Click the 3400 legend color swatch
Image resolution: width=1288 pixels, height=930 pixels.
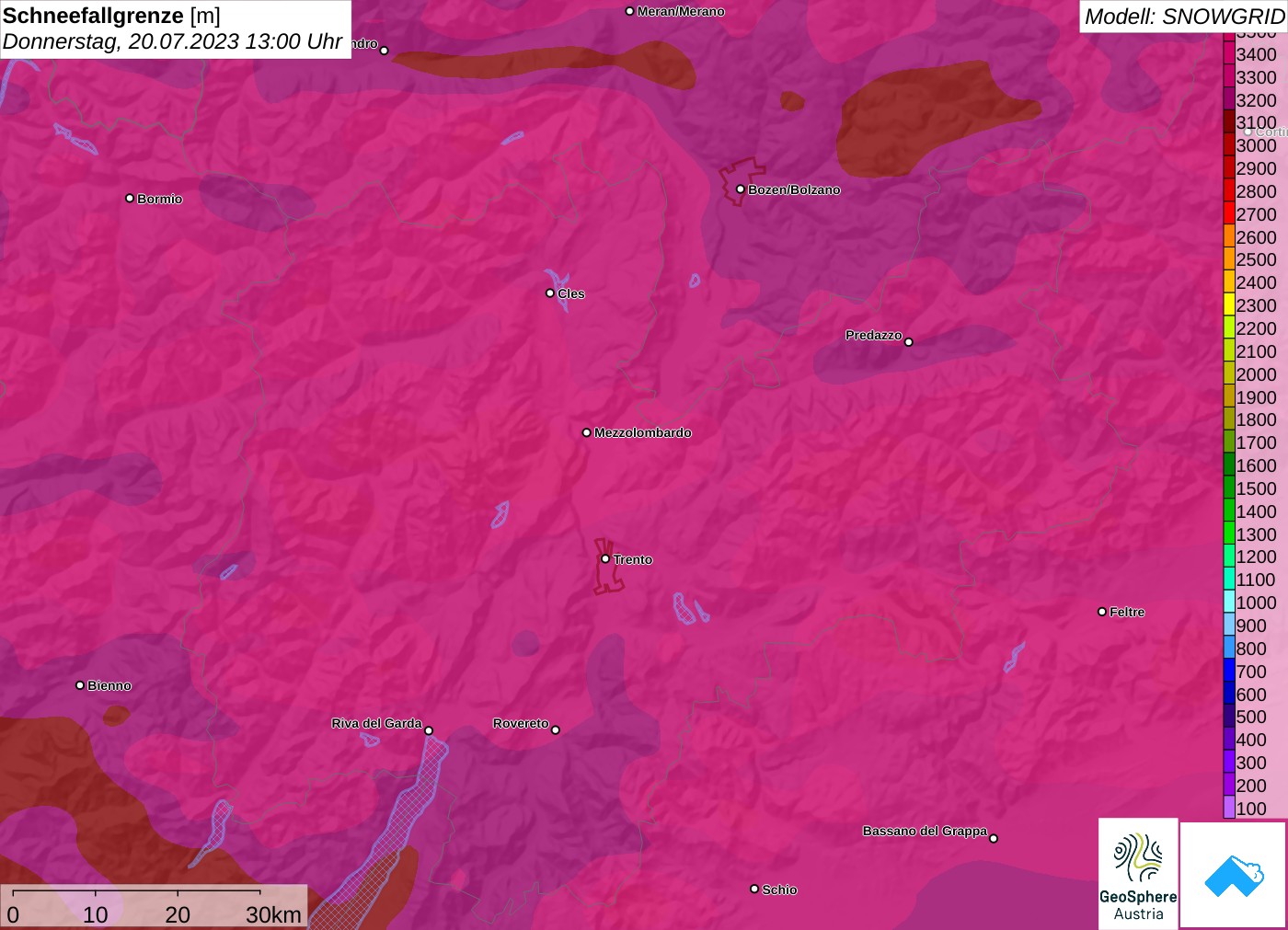coord(1229,53)
